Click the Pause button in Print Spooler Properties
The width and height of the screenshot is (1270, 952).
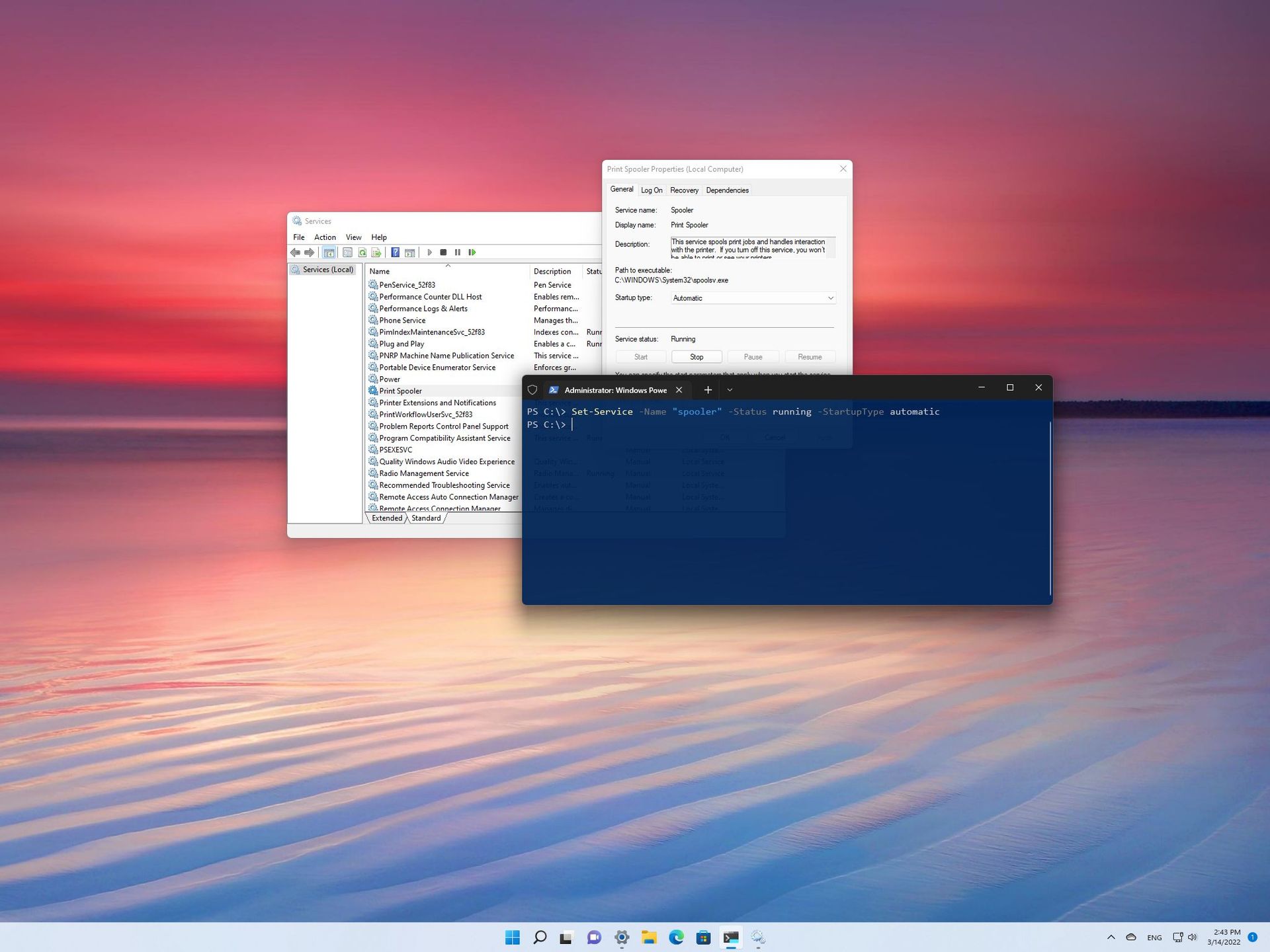[x=753, y=356]
